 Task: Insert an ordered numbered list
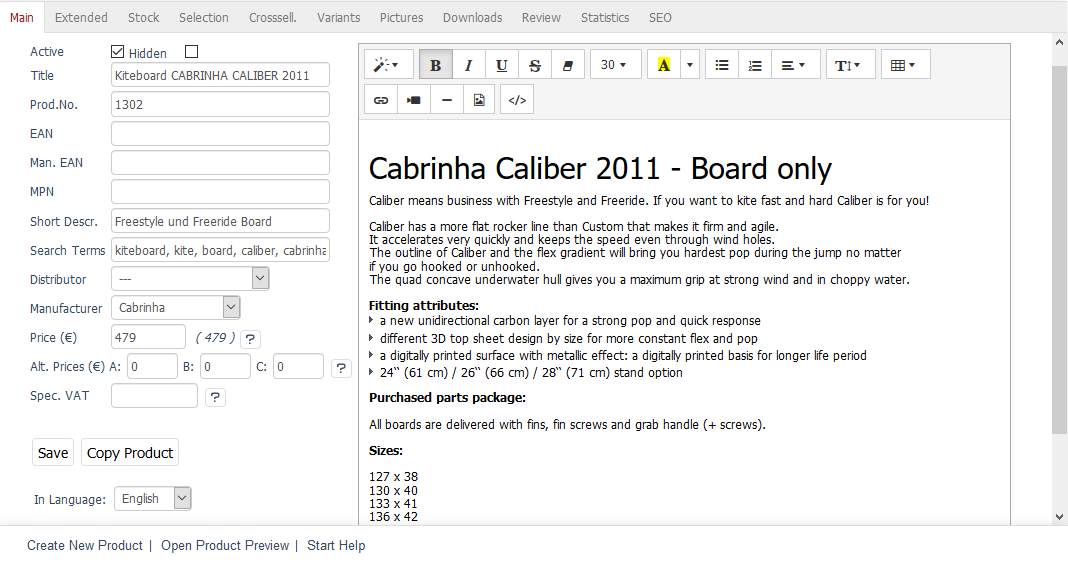tap(755, 65)
